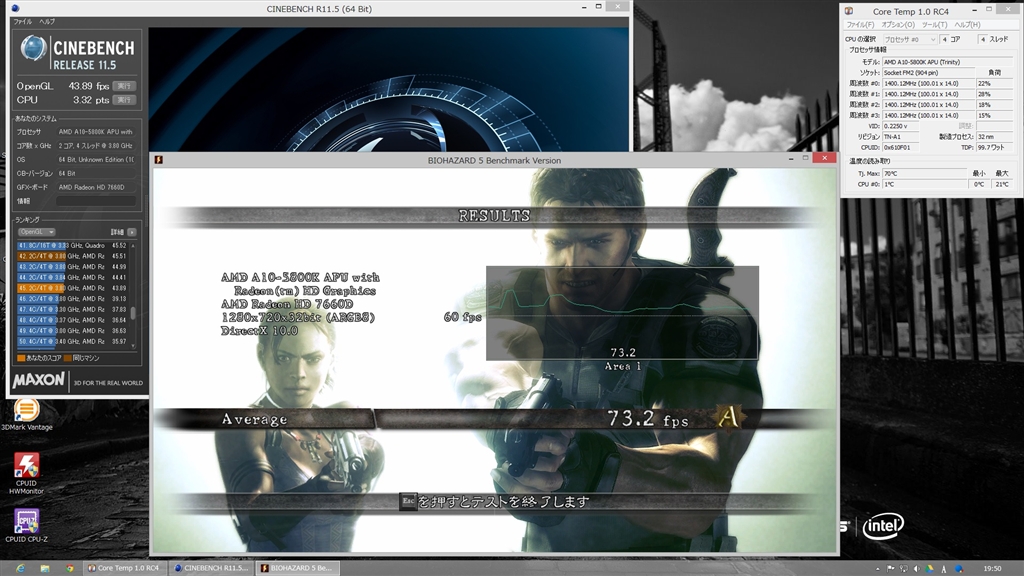1024x576 pixels.
Task: Click Internet Explorer icon in taskbar
Action: 20,568
